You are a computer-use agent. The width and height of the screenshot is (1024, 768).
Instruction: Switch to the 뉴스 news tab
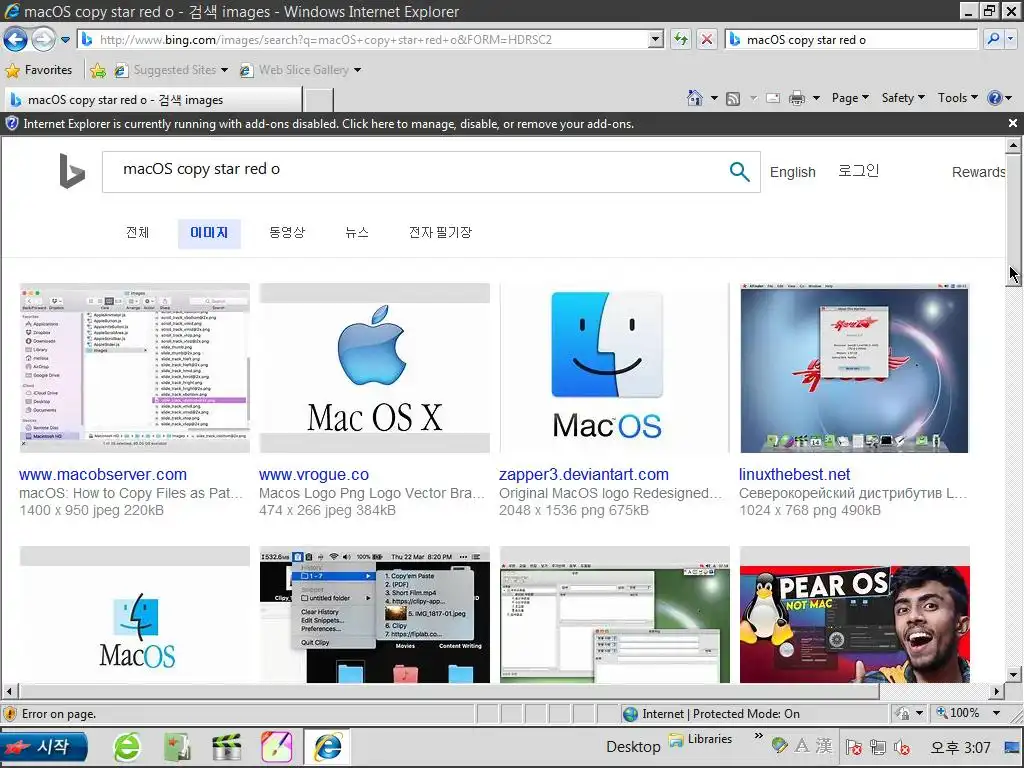[x=357, y=233]
